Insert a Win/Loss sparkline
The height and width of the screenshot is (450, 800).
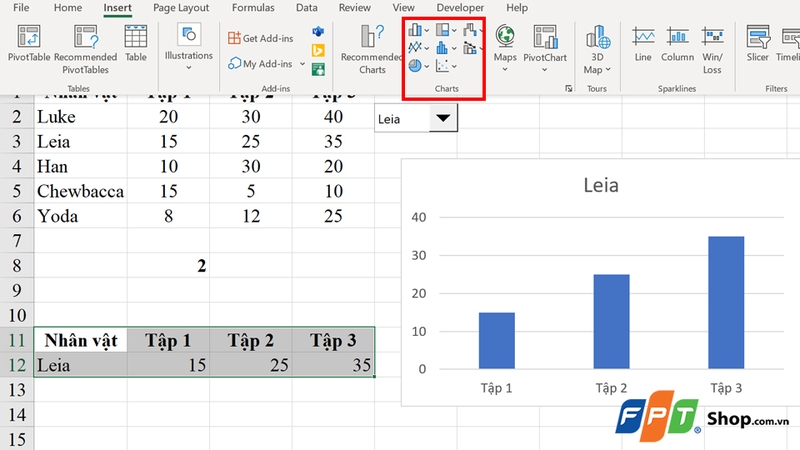[712, 49]
